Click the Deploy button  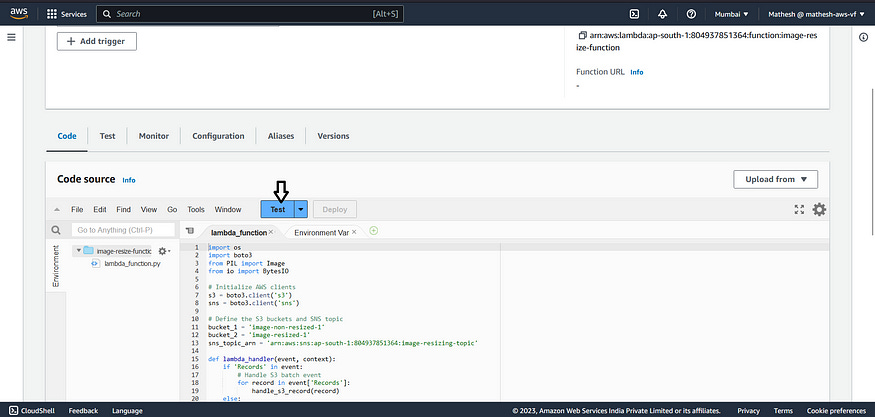pyautogui.click(x=335, y=209)
